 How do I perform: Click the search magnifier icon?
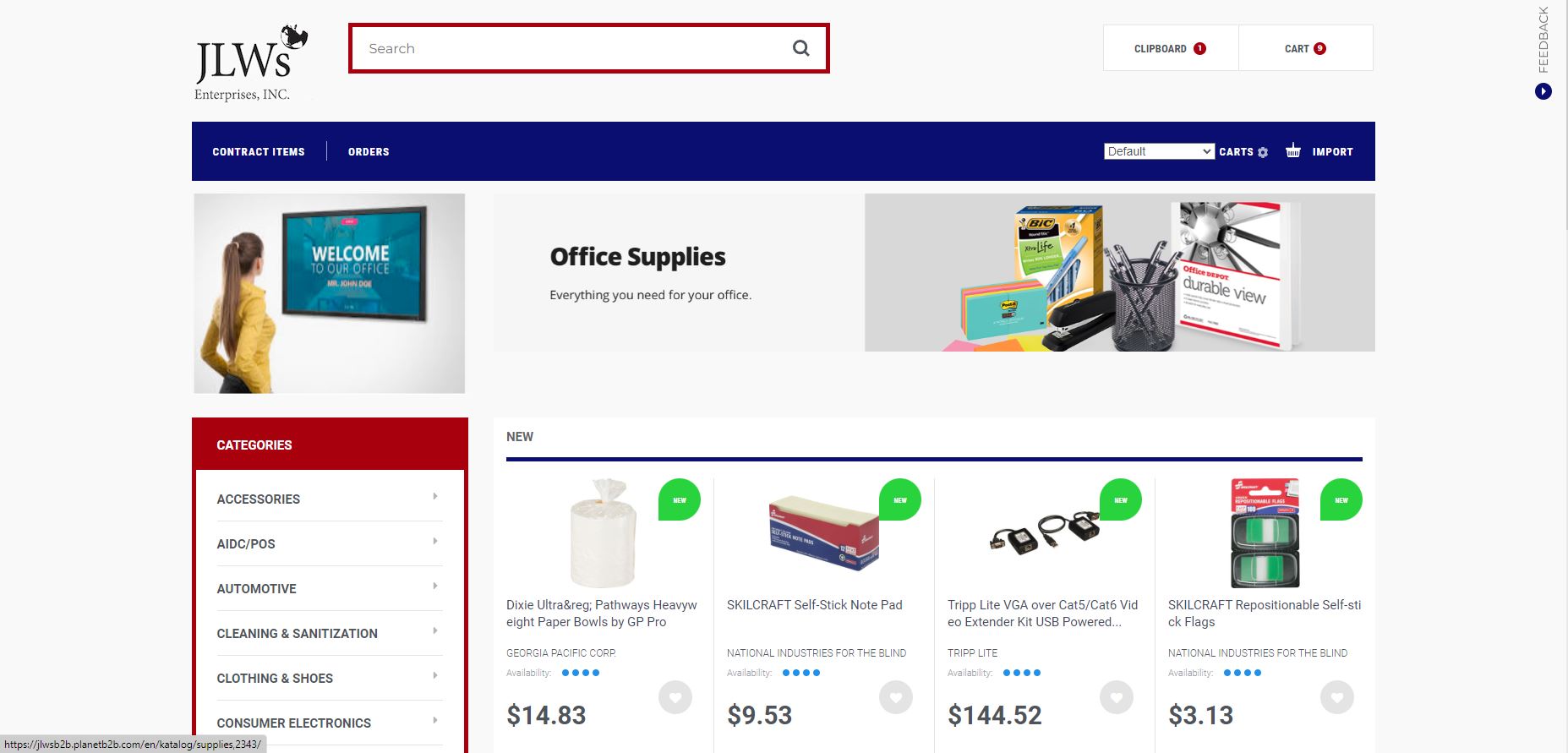[x=800, y=48]
